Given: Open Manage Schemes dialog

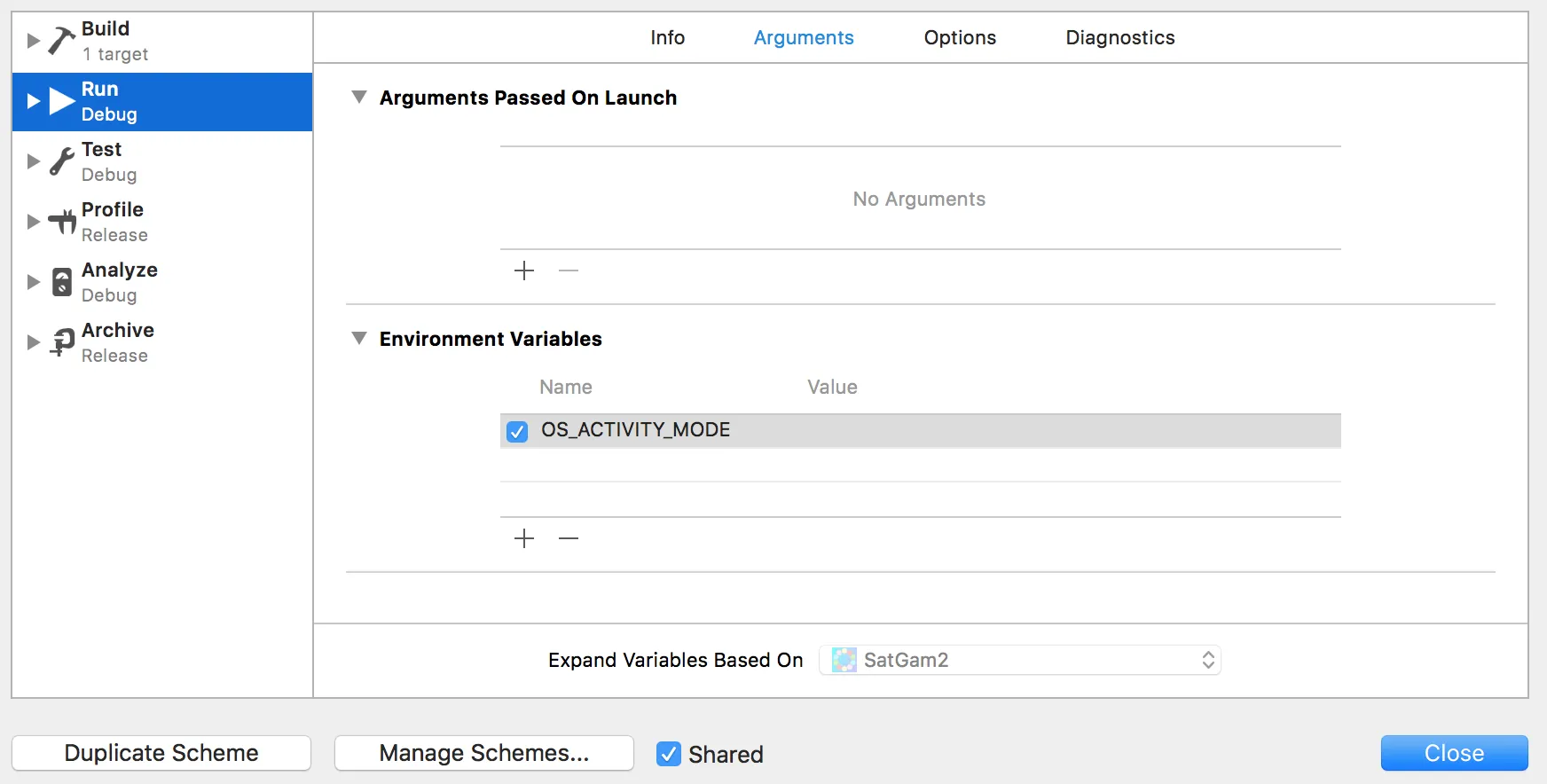Looking at the screenshot, I should tap(483, 753).
